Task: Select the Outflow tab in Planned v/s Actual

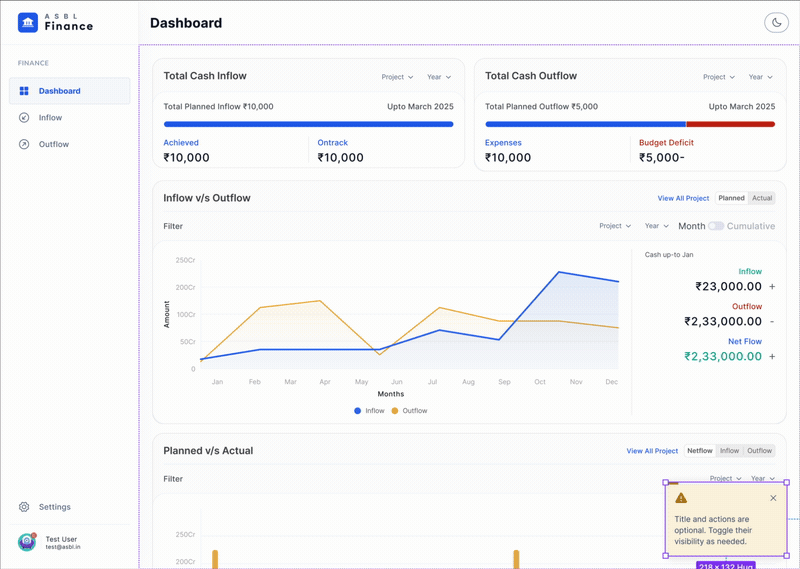Action: 759,451
